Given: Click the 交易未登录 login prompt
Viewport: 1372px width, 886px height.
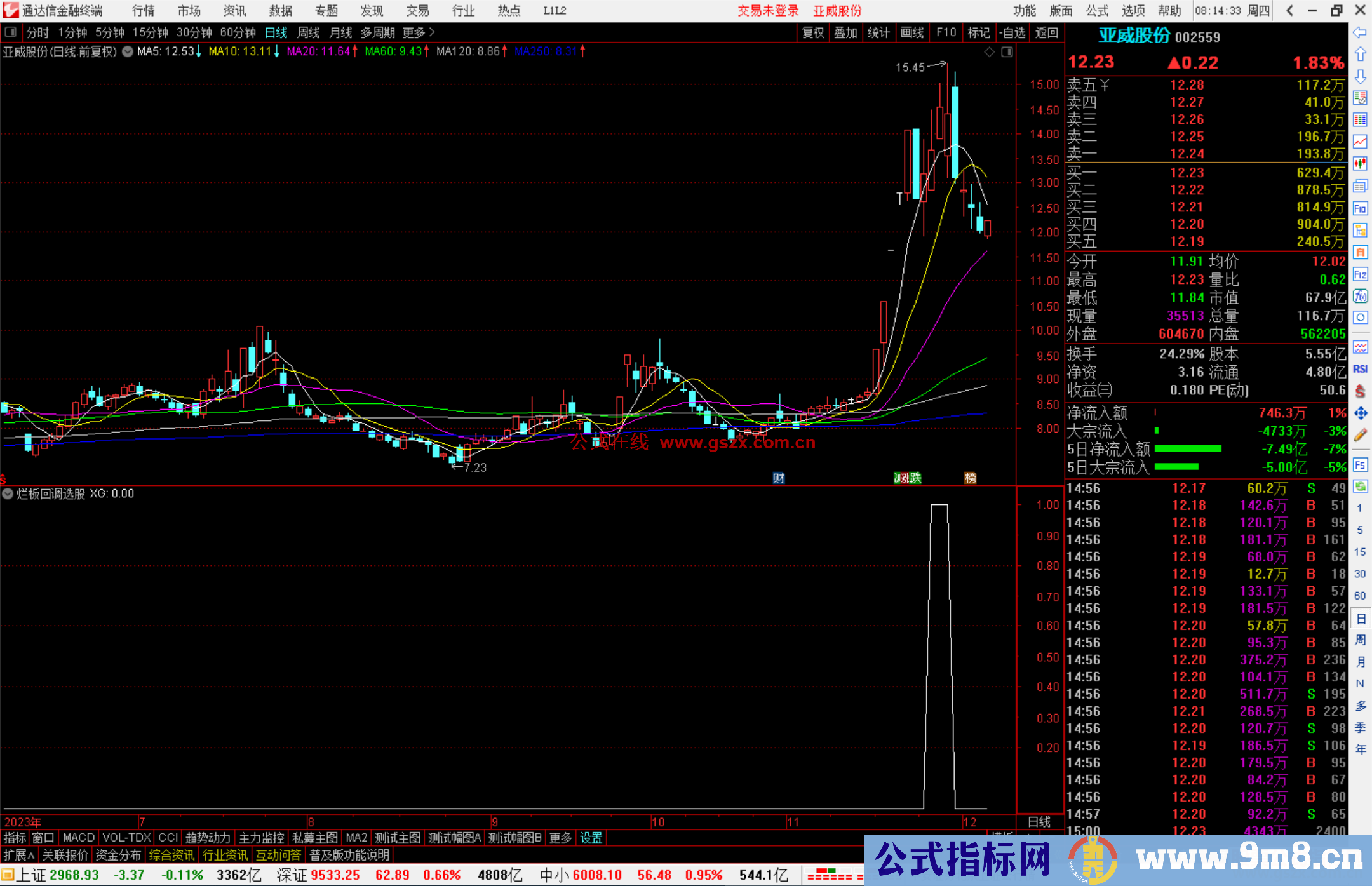Looking at the screenshot, I should point(768,11).
